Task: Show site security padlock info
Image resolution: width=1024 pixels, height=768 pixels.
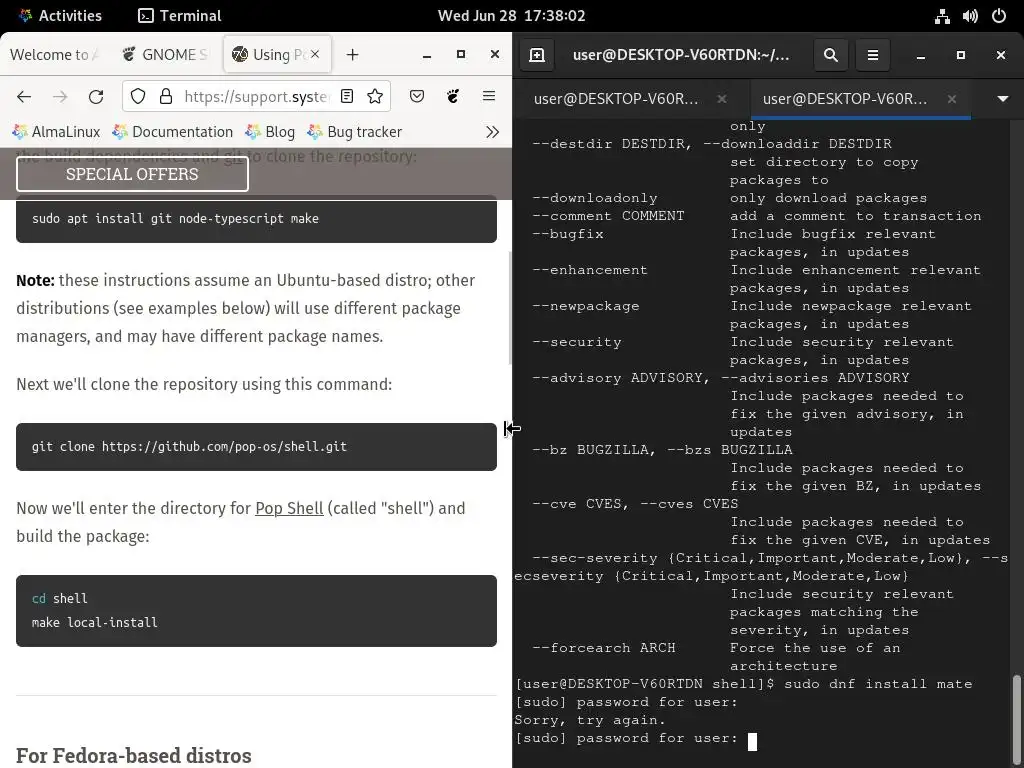Action: [x=166, y=97]
